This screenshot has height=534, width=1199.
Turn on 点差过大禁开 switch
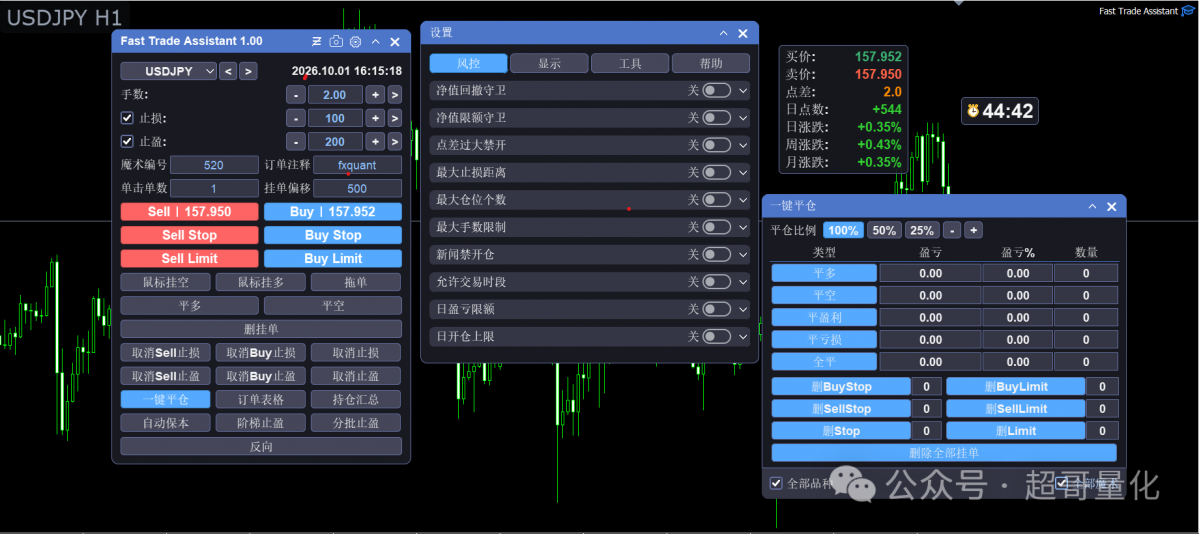click(x=716, y=145)
